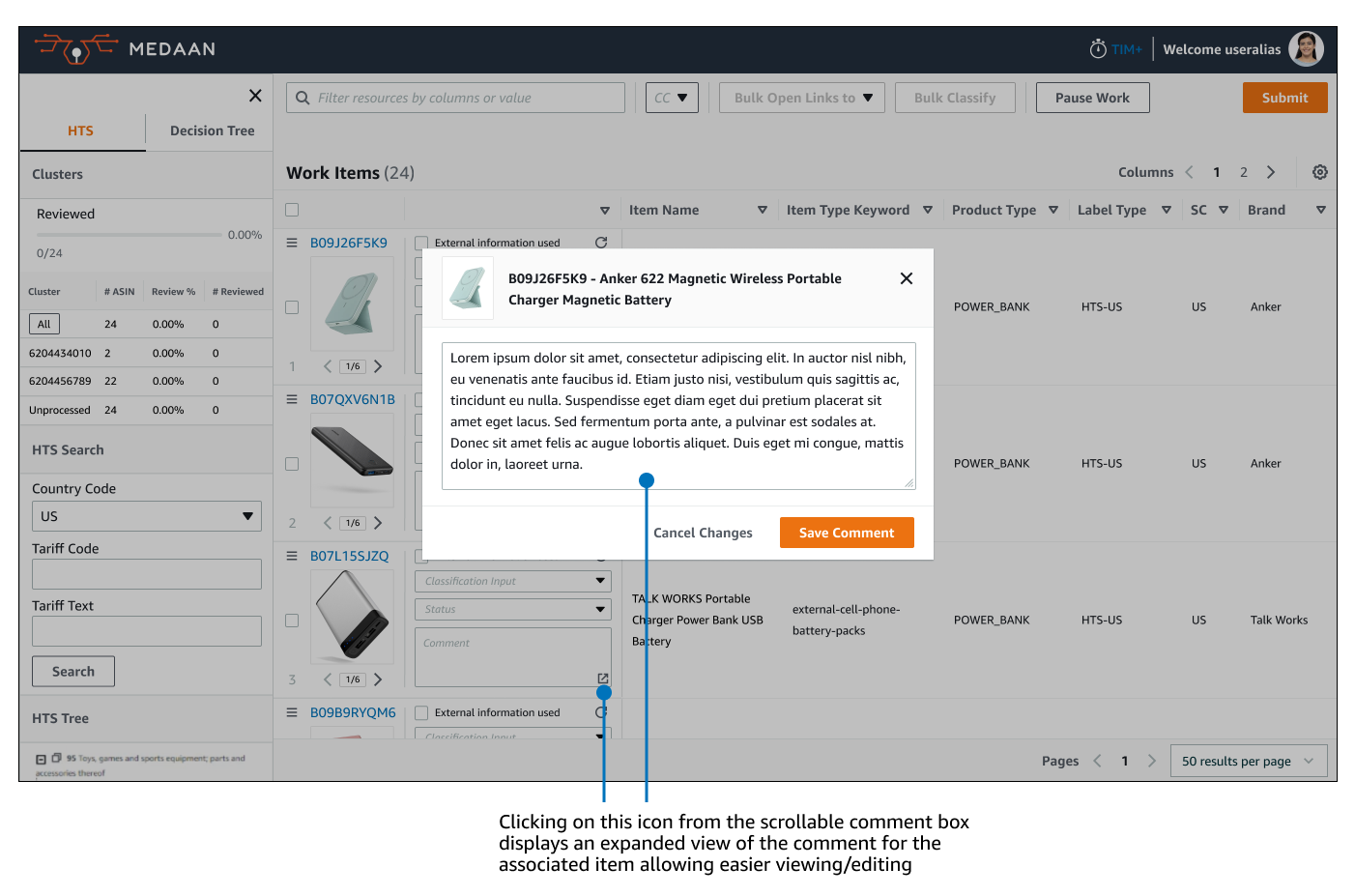Click drag handle for B07QXV6N1B row
The image size is (1355, 896).
coord(292,399)
